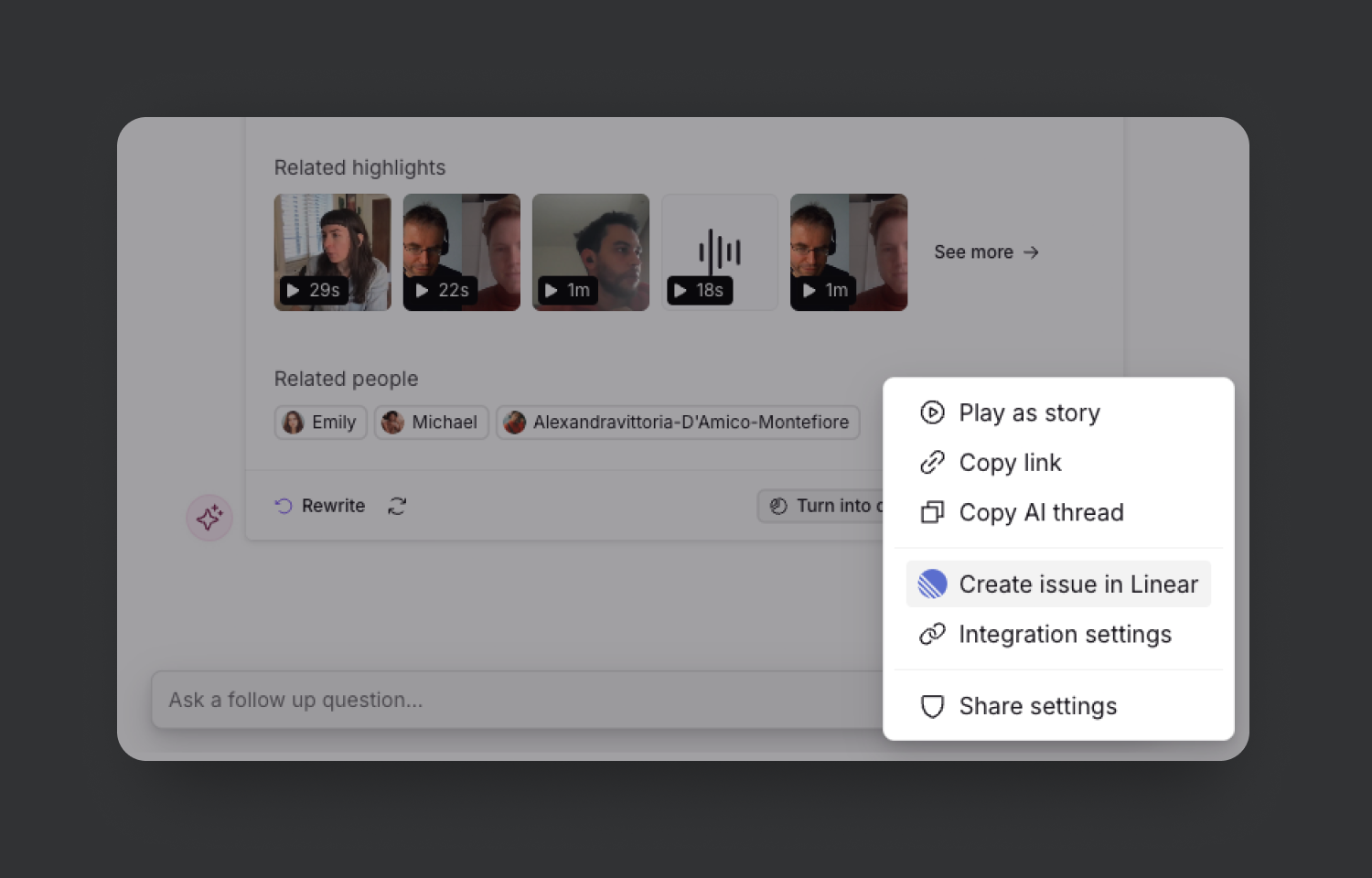The height and width of the screenshot is (878, 1372).
Task: Play the 18s audio highlight thumbnail
Action: point(720,252)
